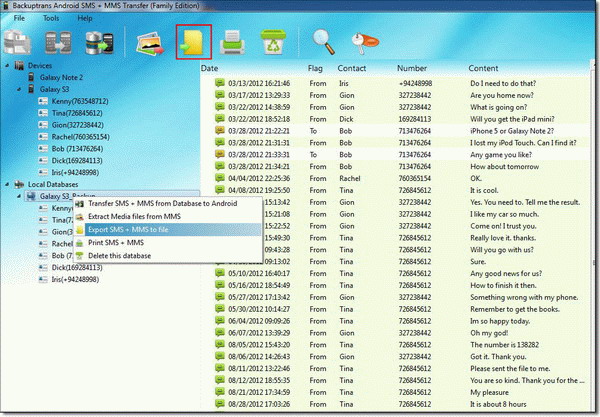
Task: Sort by the Content column header
Action: [483, 68]
